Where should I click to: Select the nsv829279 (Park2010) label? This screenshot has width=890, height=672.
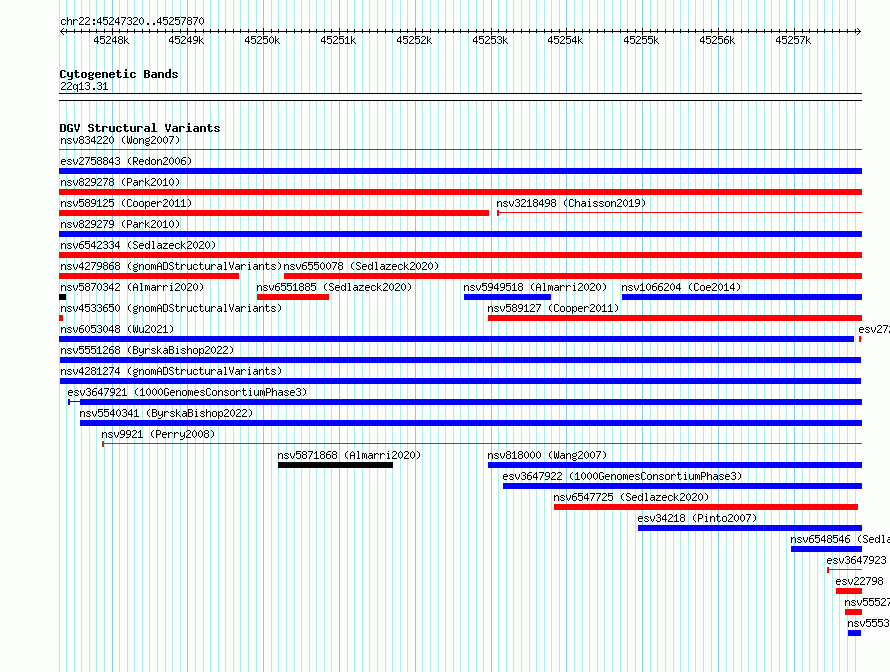120,224
